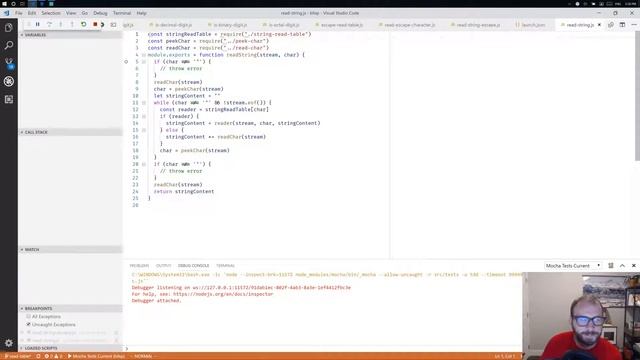Click Mocha Tests Current debug status item
The width and height of the screenshot is (640, 360).
point(96,356)
